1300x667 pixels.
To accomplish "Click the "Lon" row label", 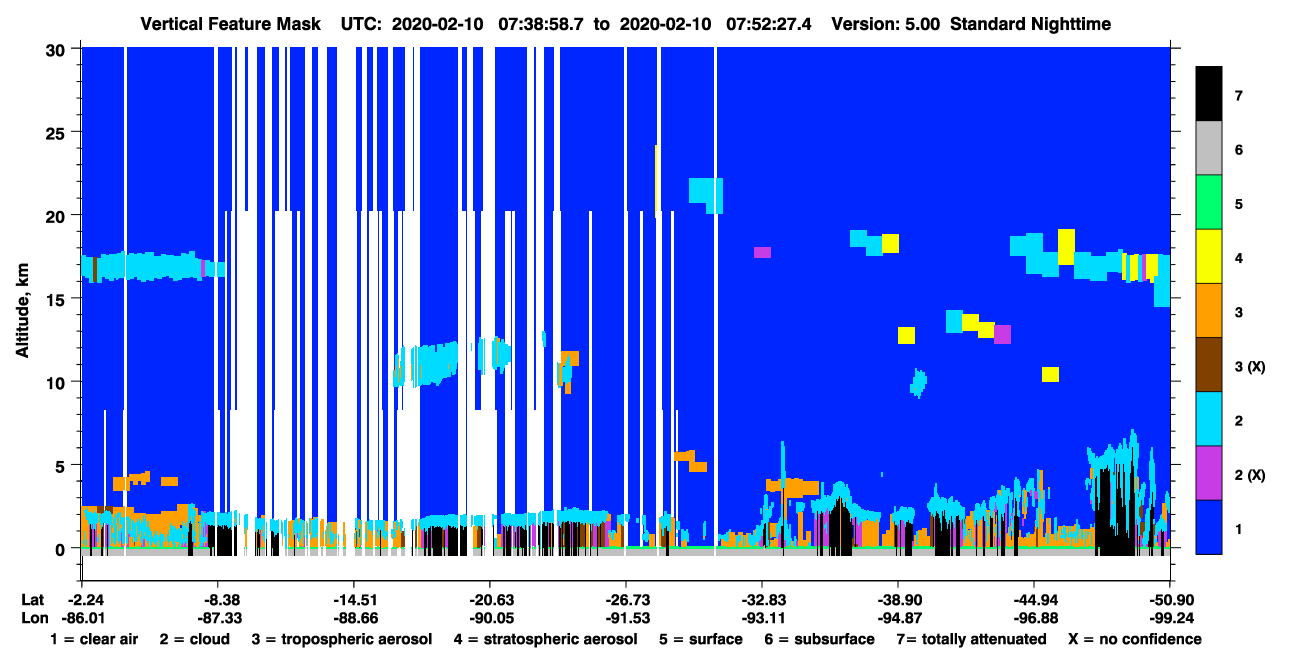I will 33,619.
